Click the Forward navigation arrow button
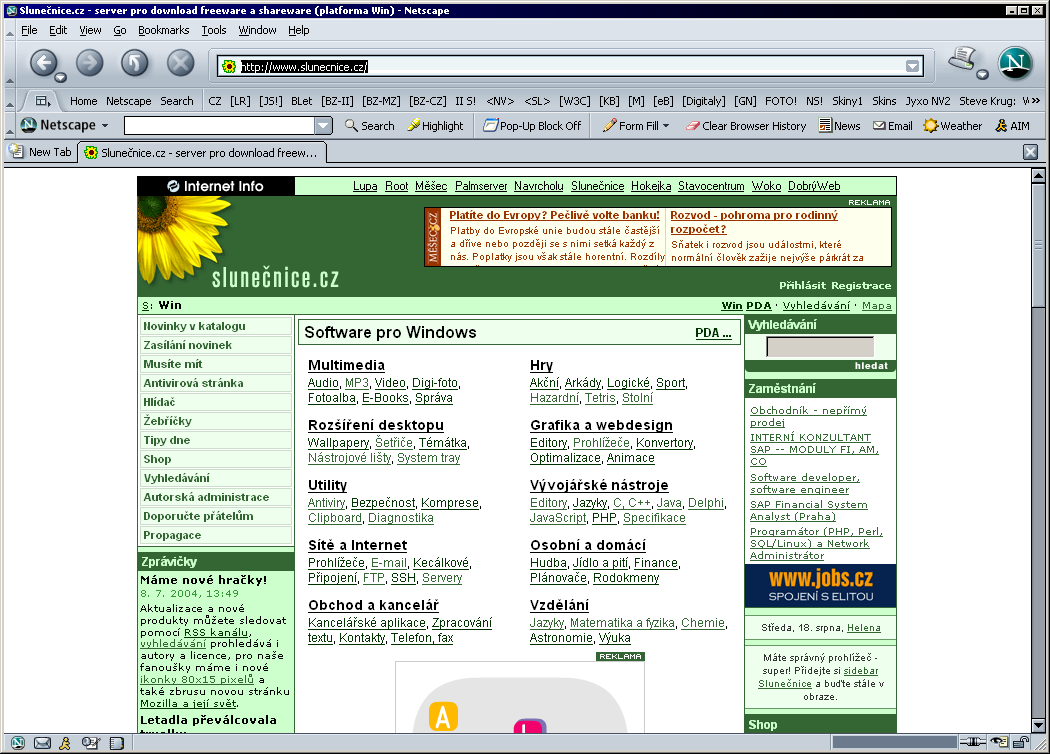Viewport: 1050px width, 754px height. pos(89,63)
